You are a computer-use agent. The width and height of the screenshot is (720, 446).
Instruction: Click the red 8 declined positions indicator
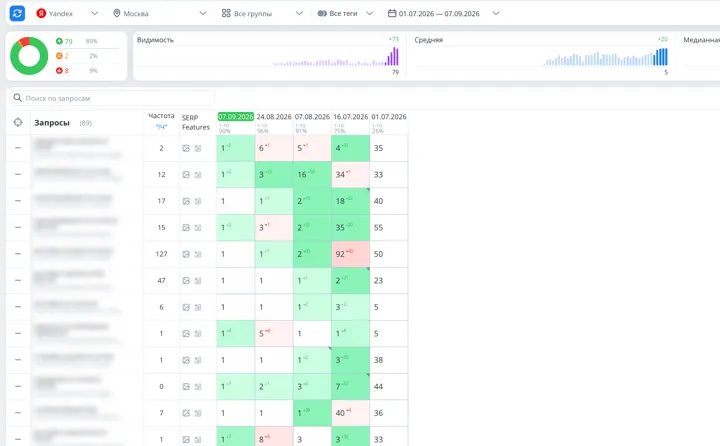62,71
